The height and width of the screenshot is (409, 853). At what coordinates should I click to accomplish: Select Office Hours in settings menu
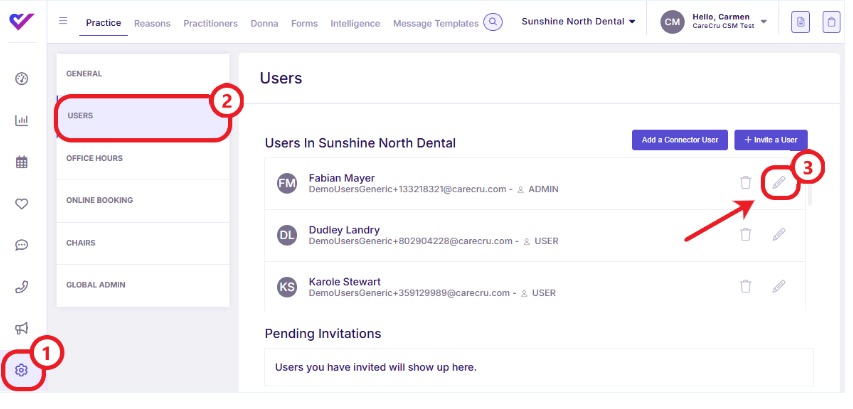point(94,158)
